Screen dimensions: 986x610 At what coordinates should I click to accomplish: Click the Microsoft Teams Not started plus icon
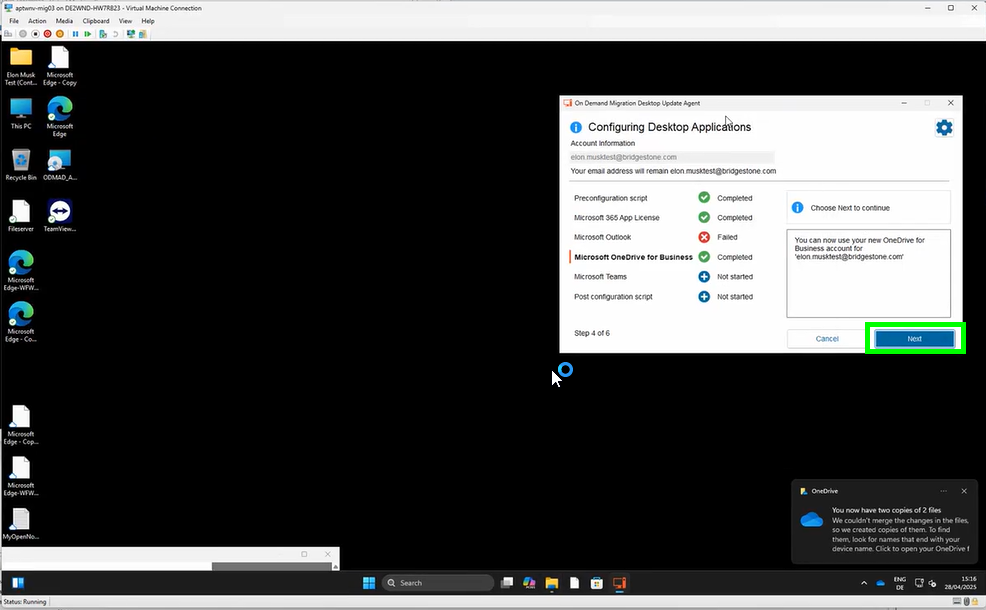(x=704, y=277)
